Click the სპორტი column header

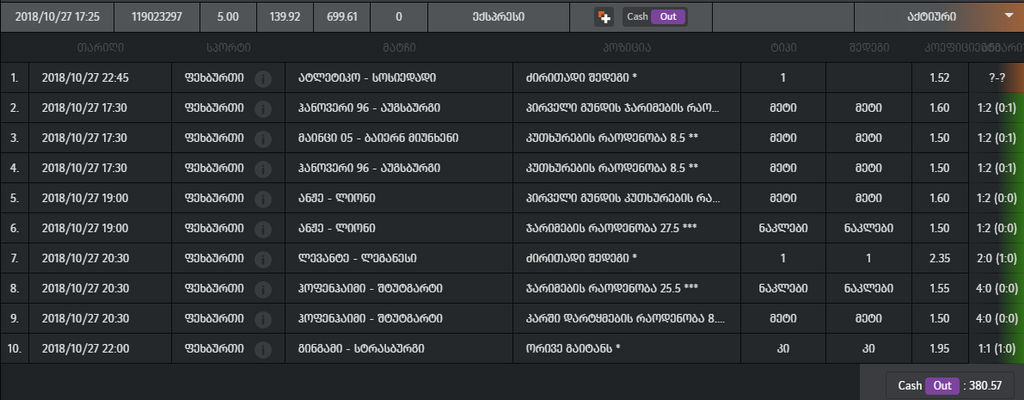(x=228, y=48)
